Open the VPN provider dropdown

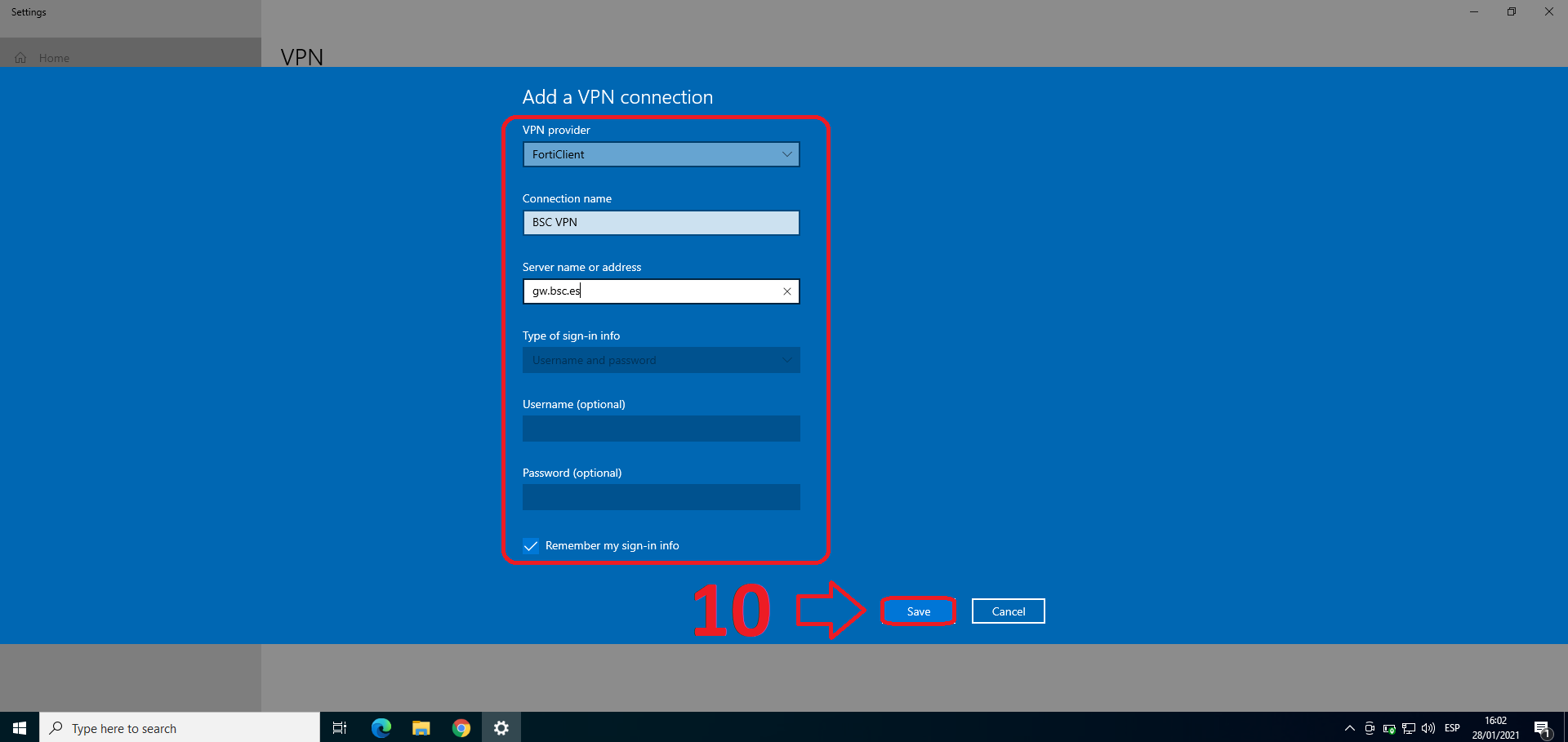click(661, 154)
